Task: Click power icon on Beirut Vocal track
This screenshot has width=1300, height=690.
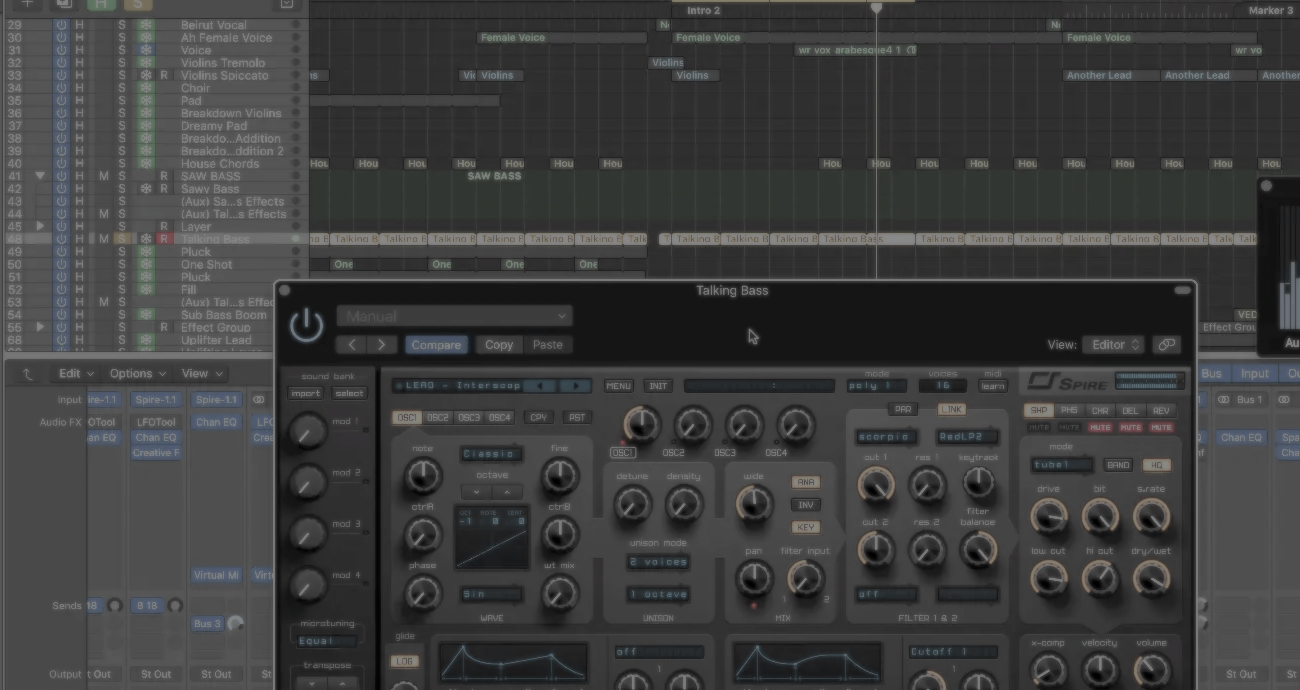Action: [61, 25]
